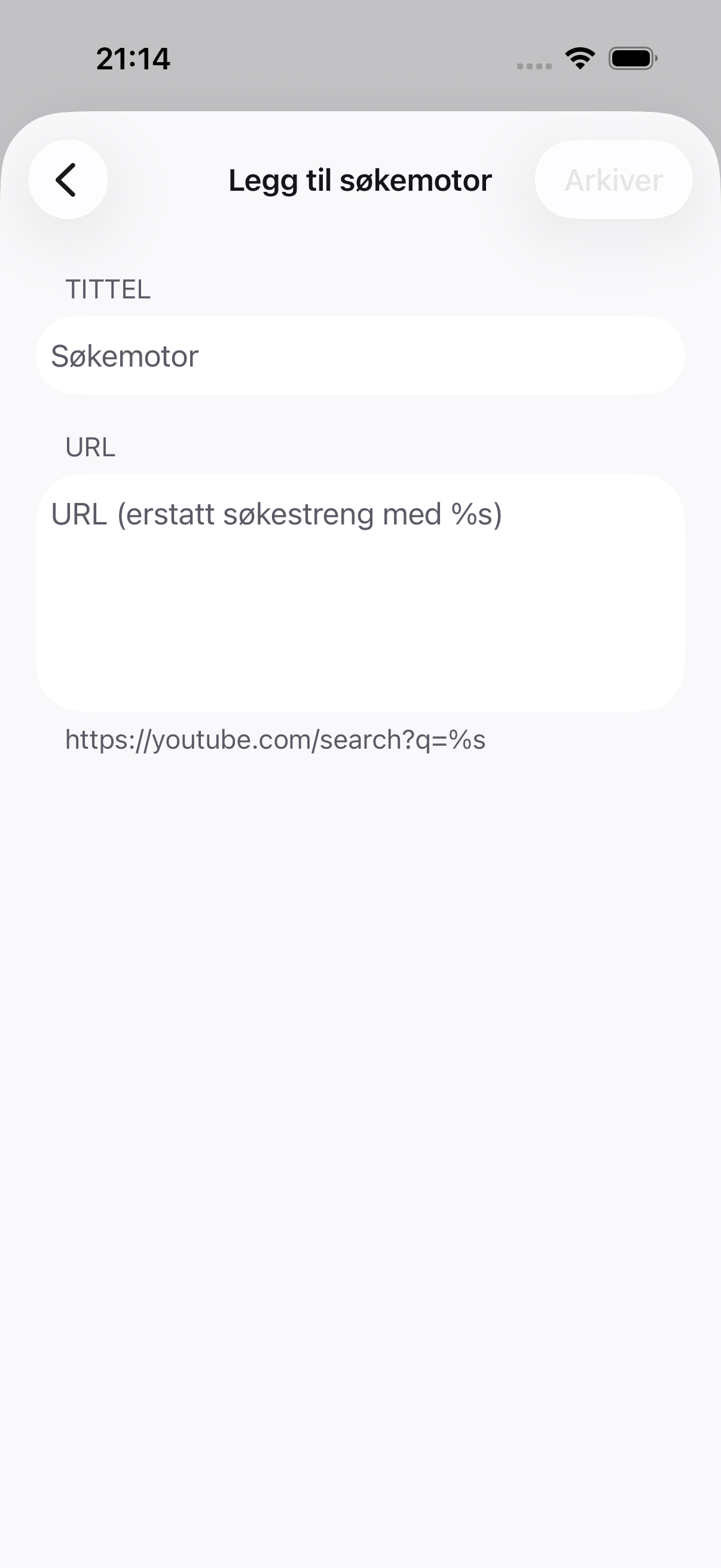Tap the battery indicator icon
Screen dimensions: 721x1568
633,59
